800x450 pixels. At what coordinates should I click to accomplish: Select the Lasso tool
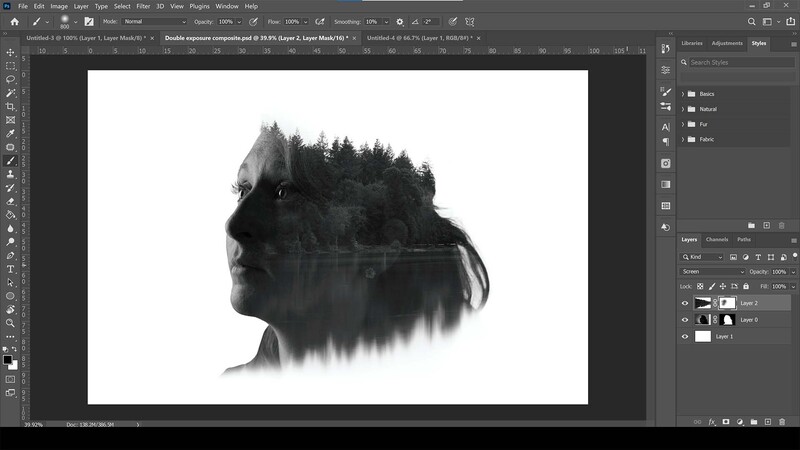point(10,80)
